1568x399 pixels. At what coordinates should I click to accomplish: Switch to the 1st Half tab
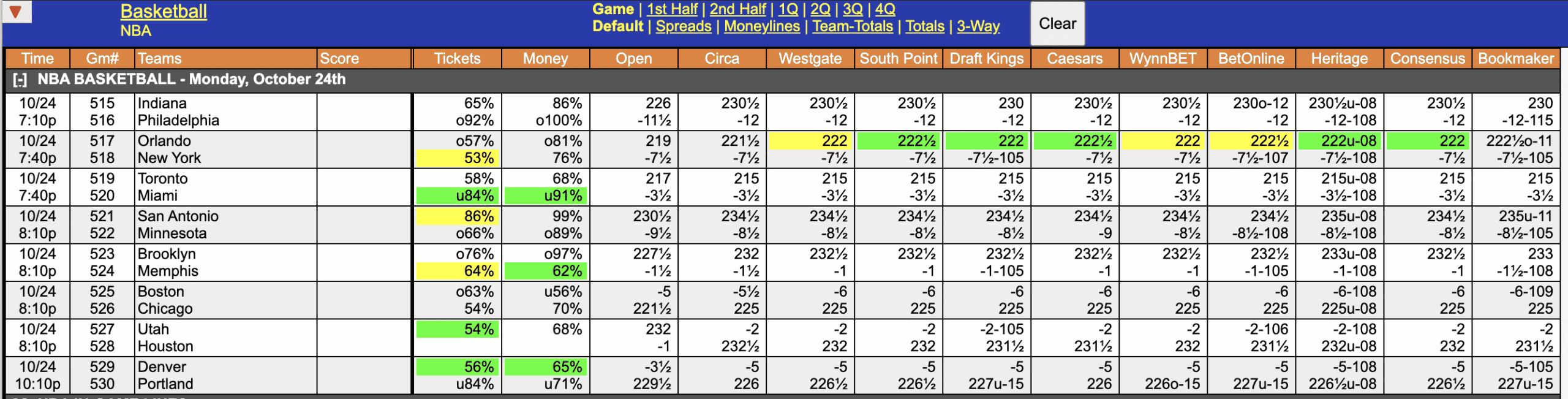click(672, 9)
